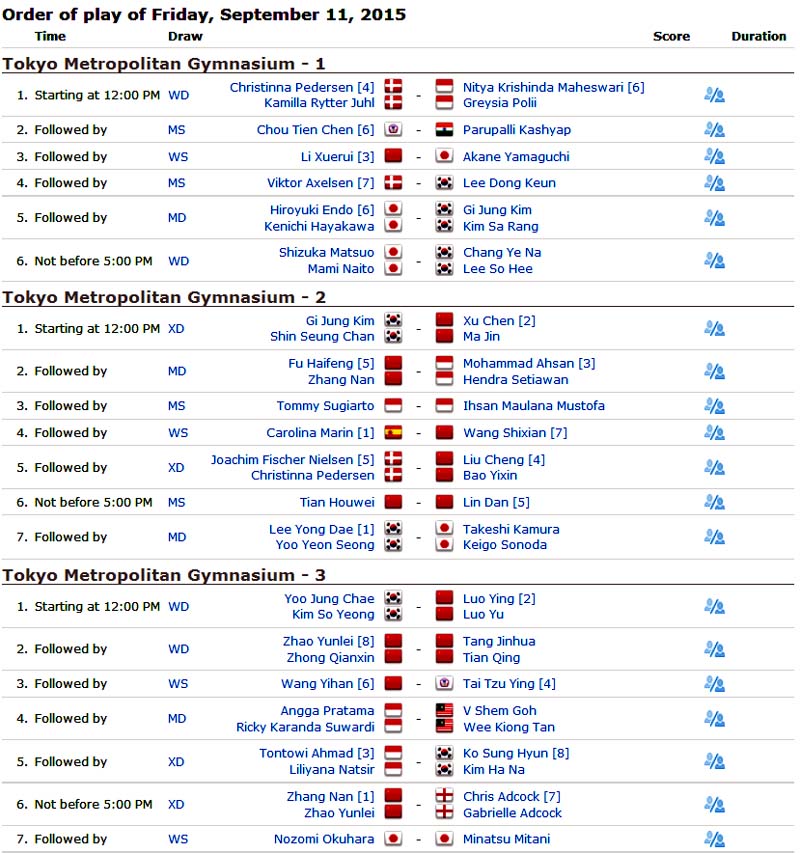This screenshot has width=800, height=853.
Task: Open head-to-head icon for Li Xuerui match
Action: pos(714,156)
